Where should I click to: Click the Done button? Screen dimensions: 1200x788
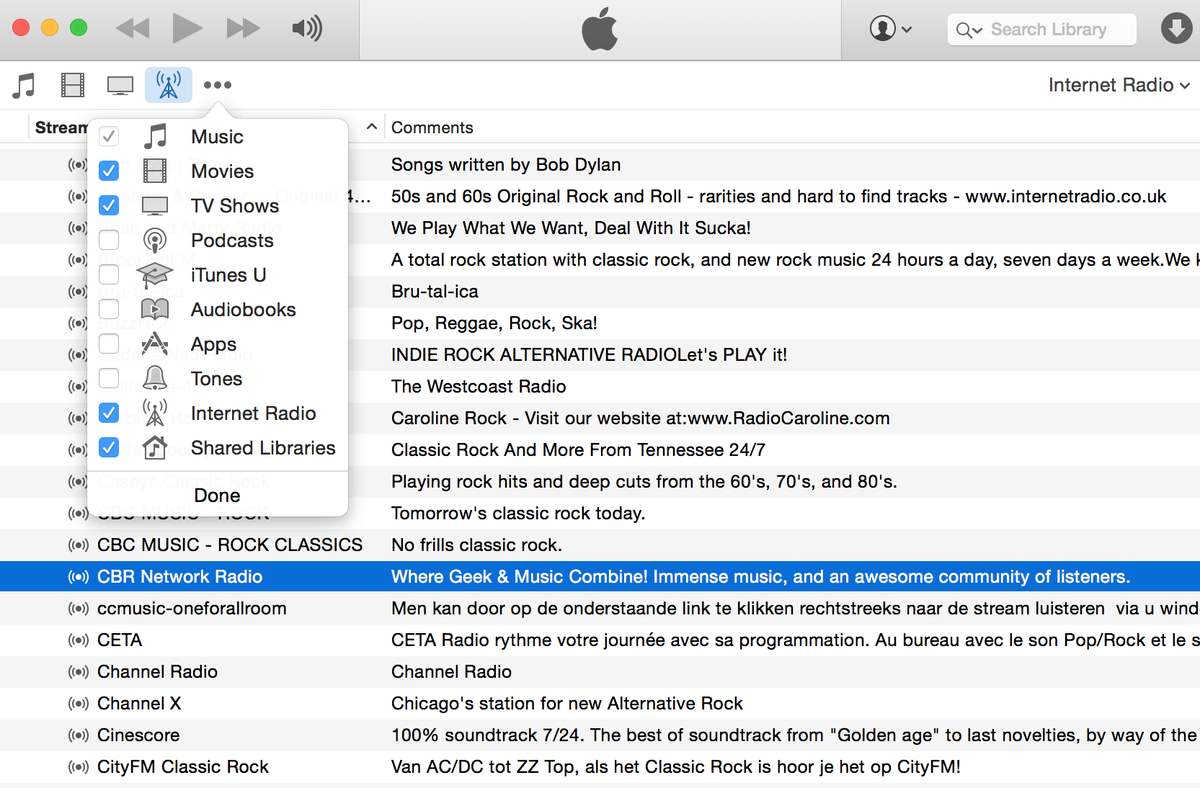tap(217, 495)
